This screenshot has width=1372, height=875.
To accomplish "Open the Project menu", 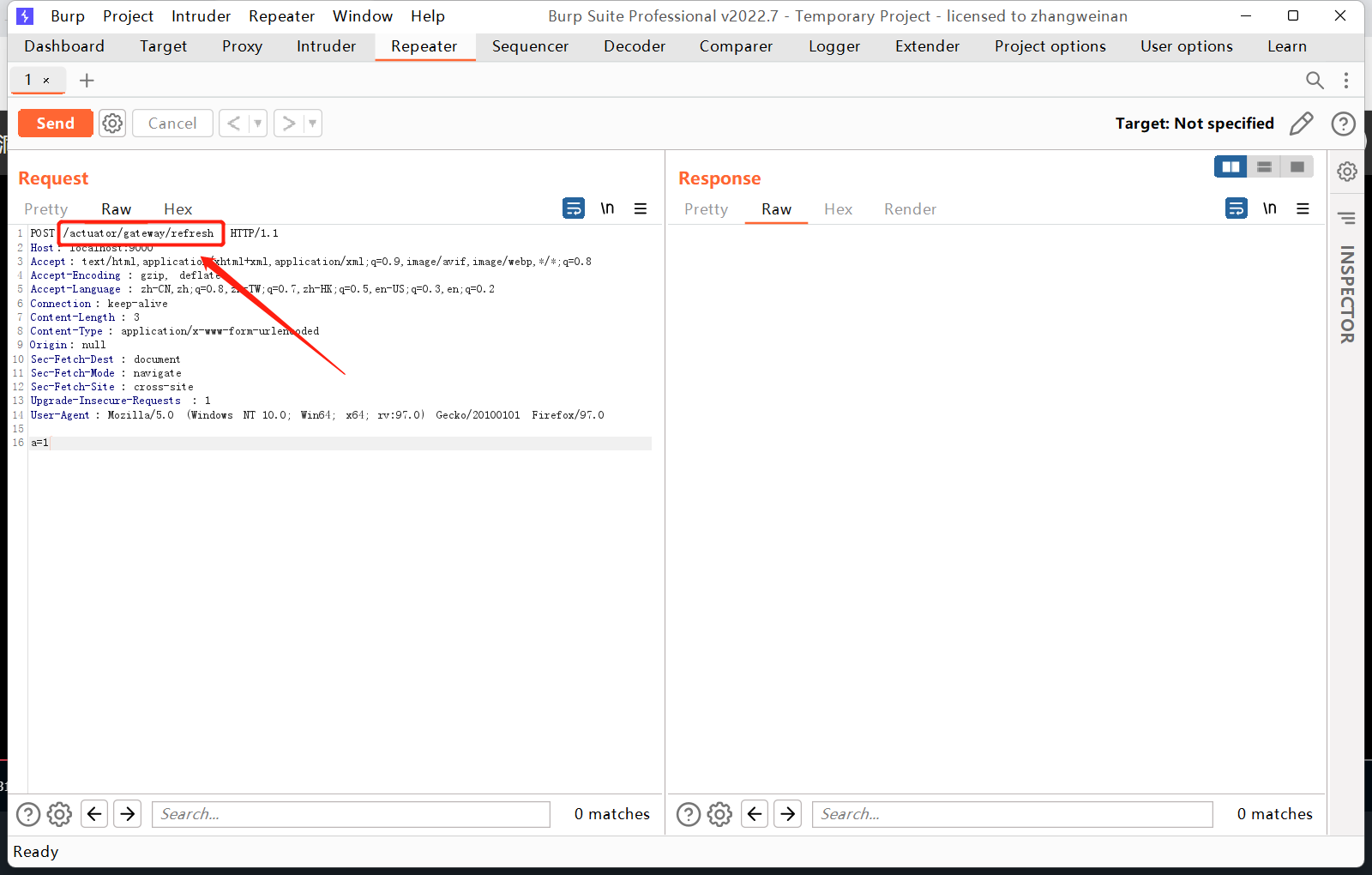I will (x=128, y=16).
